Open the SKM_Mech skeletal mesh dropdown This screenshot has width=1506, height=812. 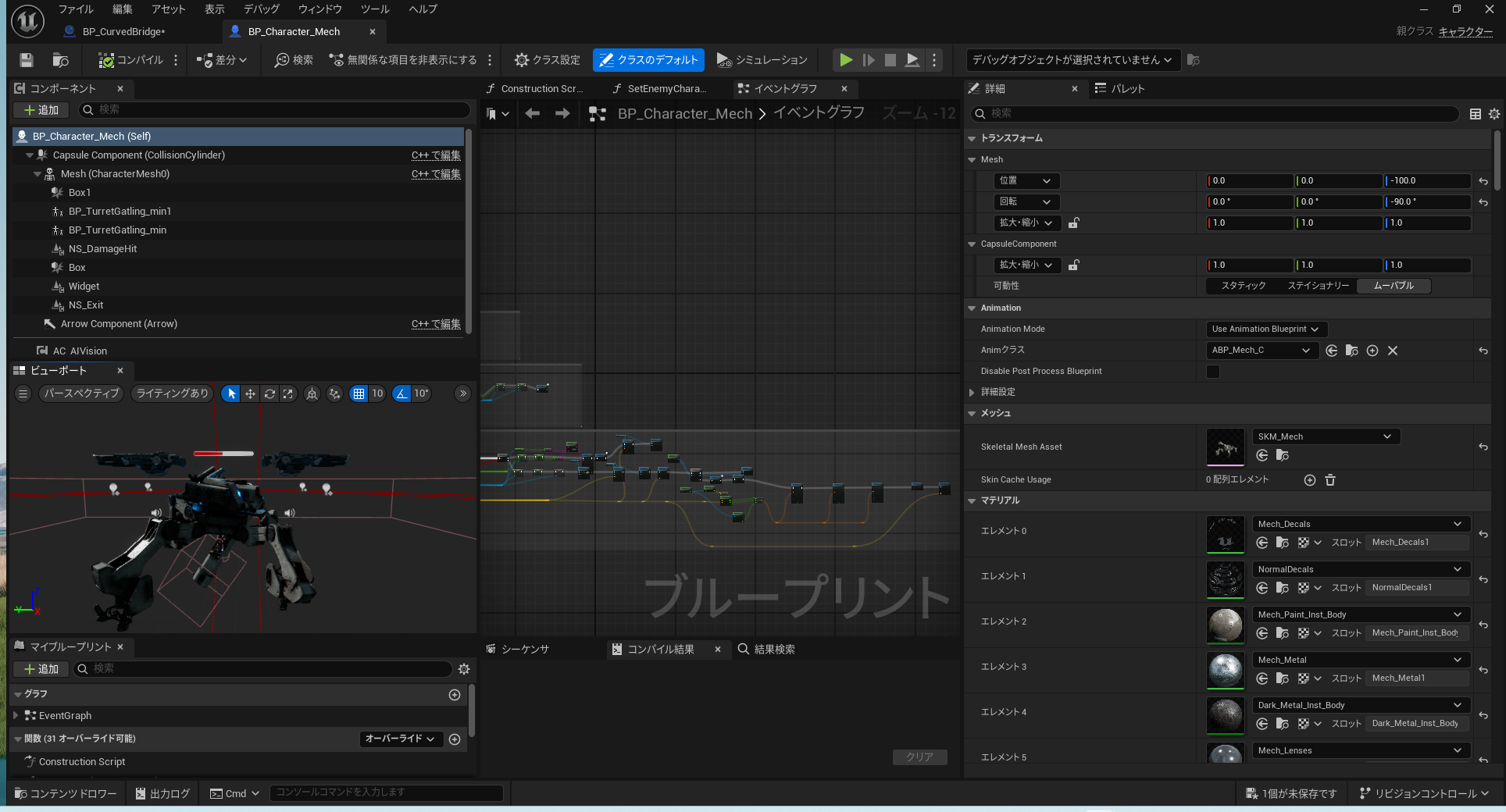(x=1325, y=436)
